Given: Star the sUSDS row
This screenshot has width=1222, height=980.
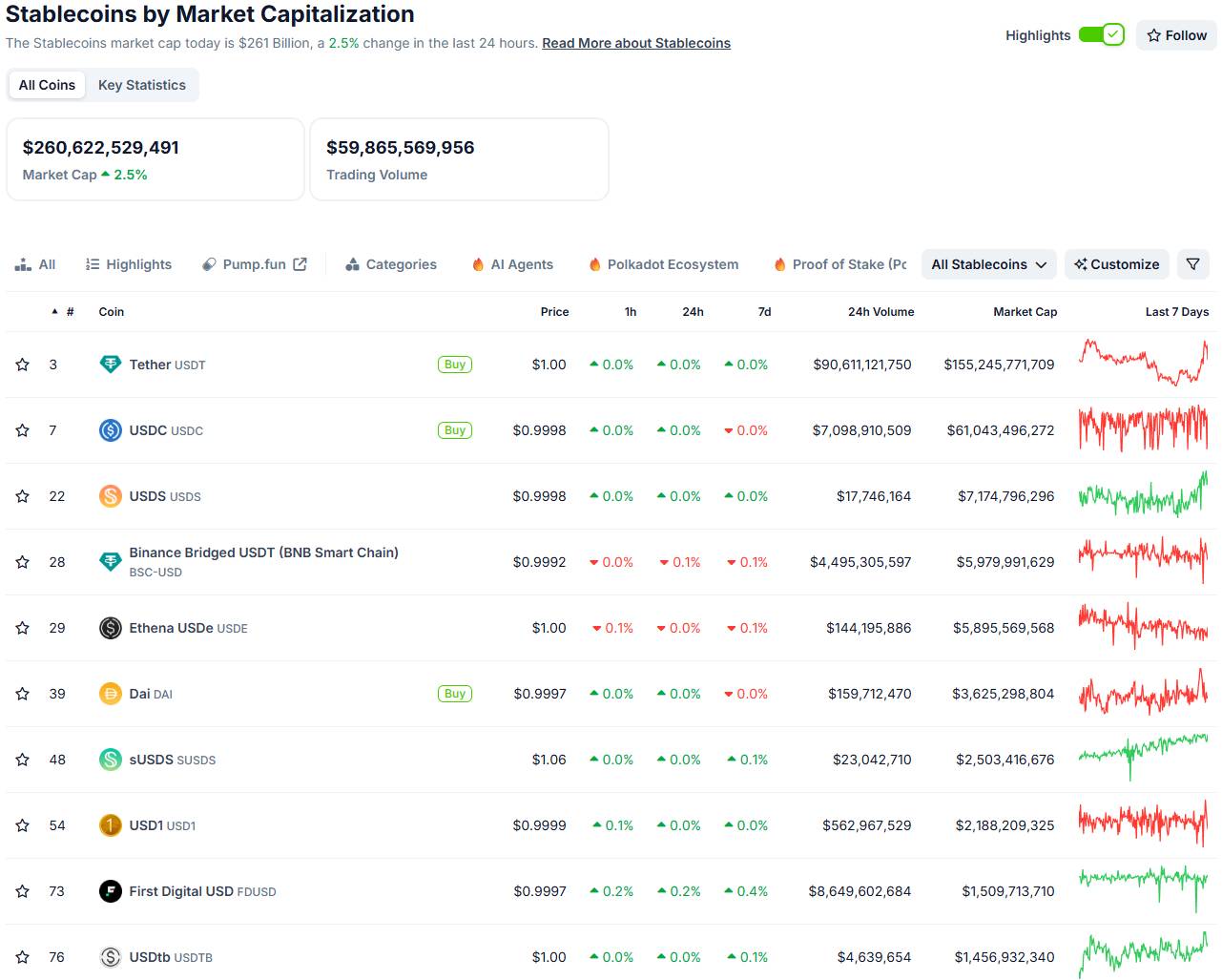Looking at the screenshot, I should [x=22, y=760].
